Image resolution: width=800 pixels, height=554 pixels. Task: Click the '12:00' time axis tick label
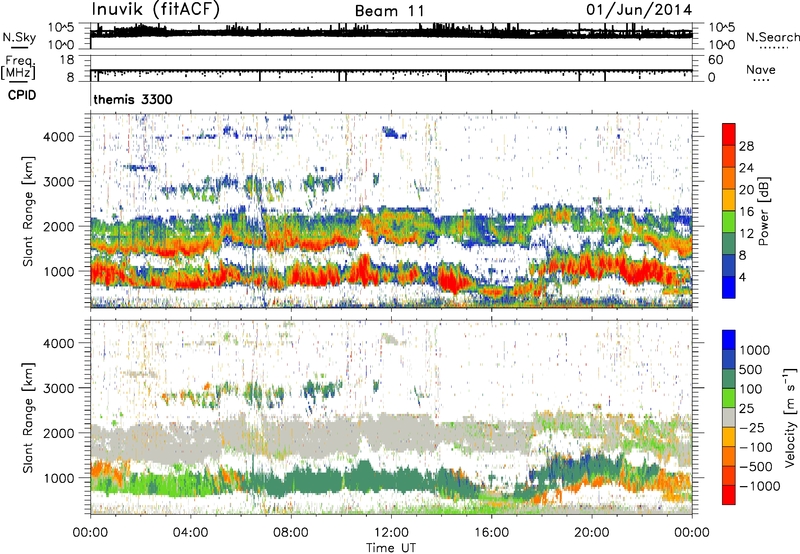[x=391, y=533]
